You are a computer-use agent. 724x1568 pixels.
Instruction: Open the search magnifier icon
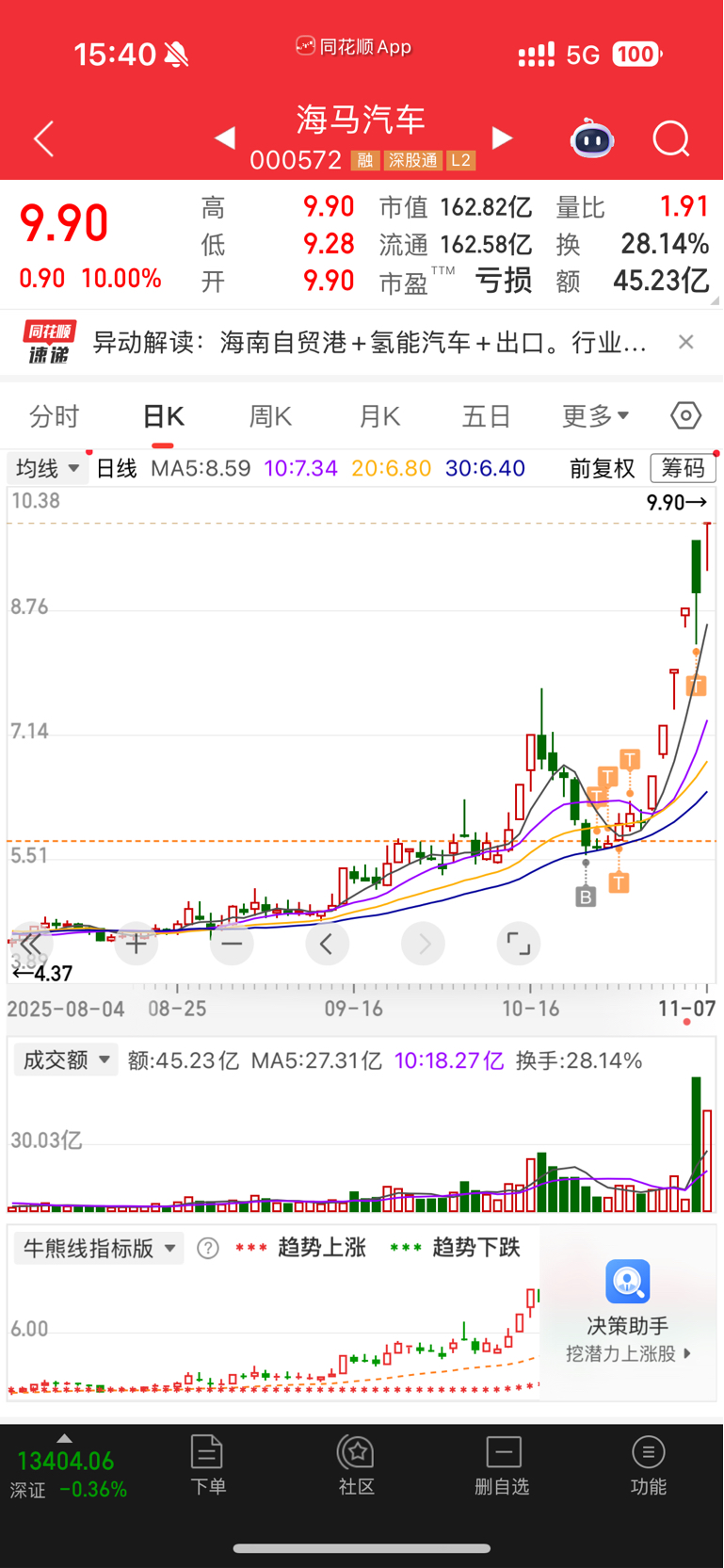[671, 139]
